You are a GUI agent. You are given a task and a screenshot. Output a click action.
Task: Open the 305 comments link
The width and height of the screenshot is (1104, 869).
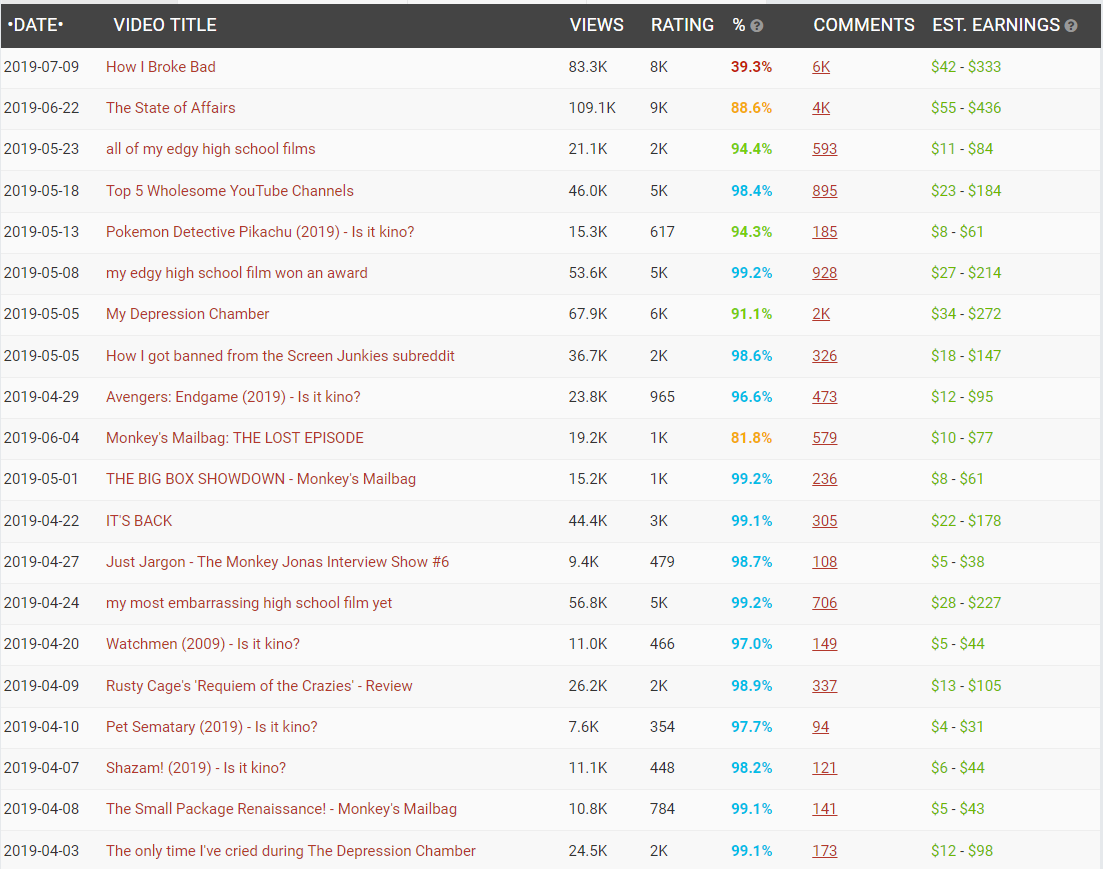[x=824, y=520]
